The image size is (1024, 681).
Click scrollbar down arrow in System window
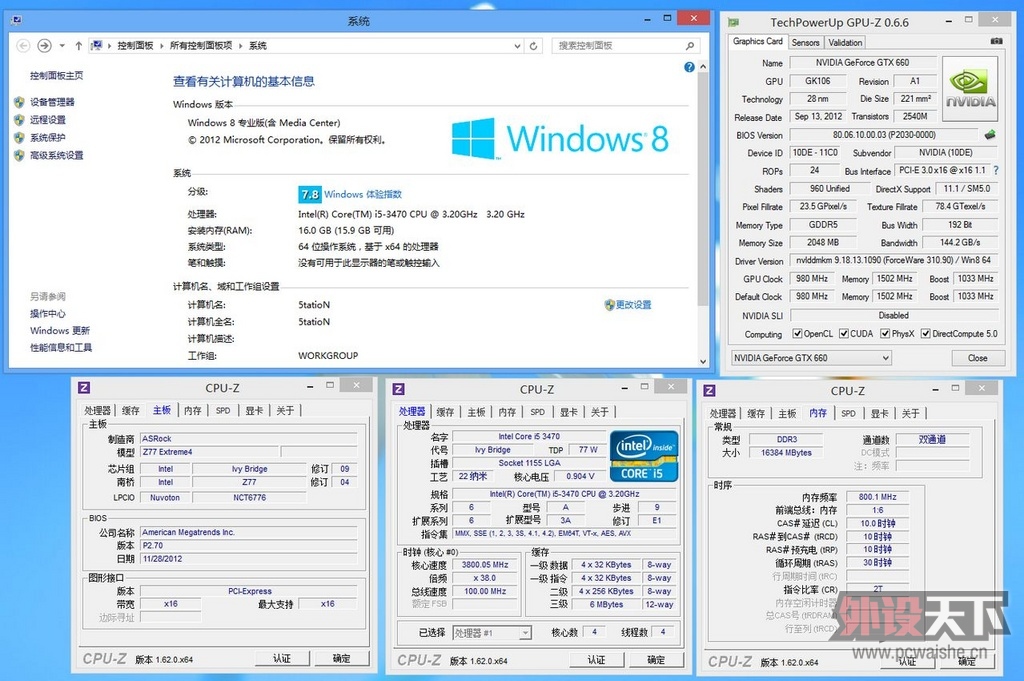click(703, 361)
